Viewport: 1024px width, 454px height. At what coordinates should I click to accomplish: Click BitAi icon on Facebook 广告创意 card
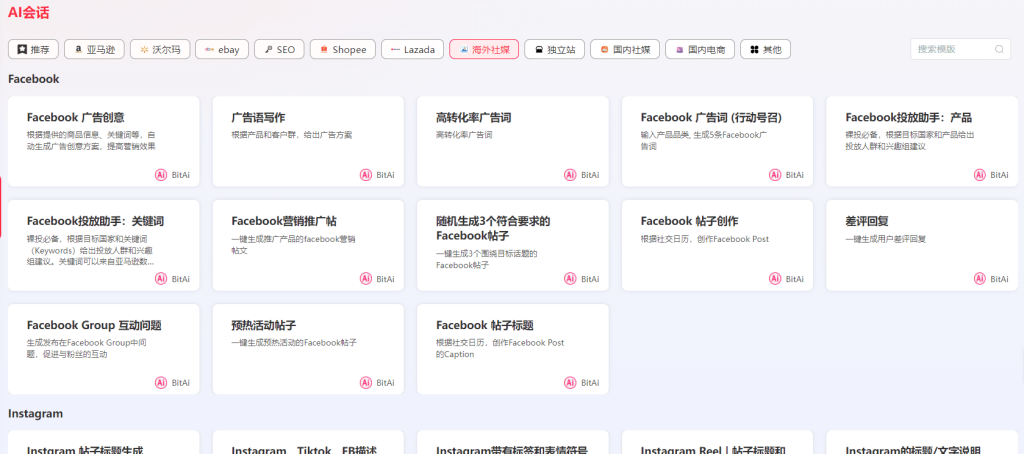(x=161, y=175)
